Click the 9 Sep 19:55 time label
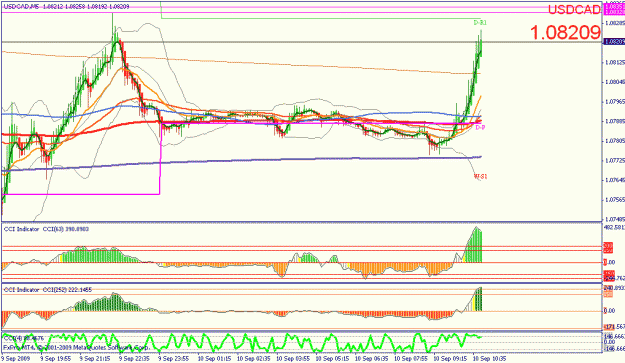 pyautogui.click(x=55, y=359)
